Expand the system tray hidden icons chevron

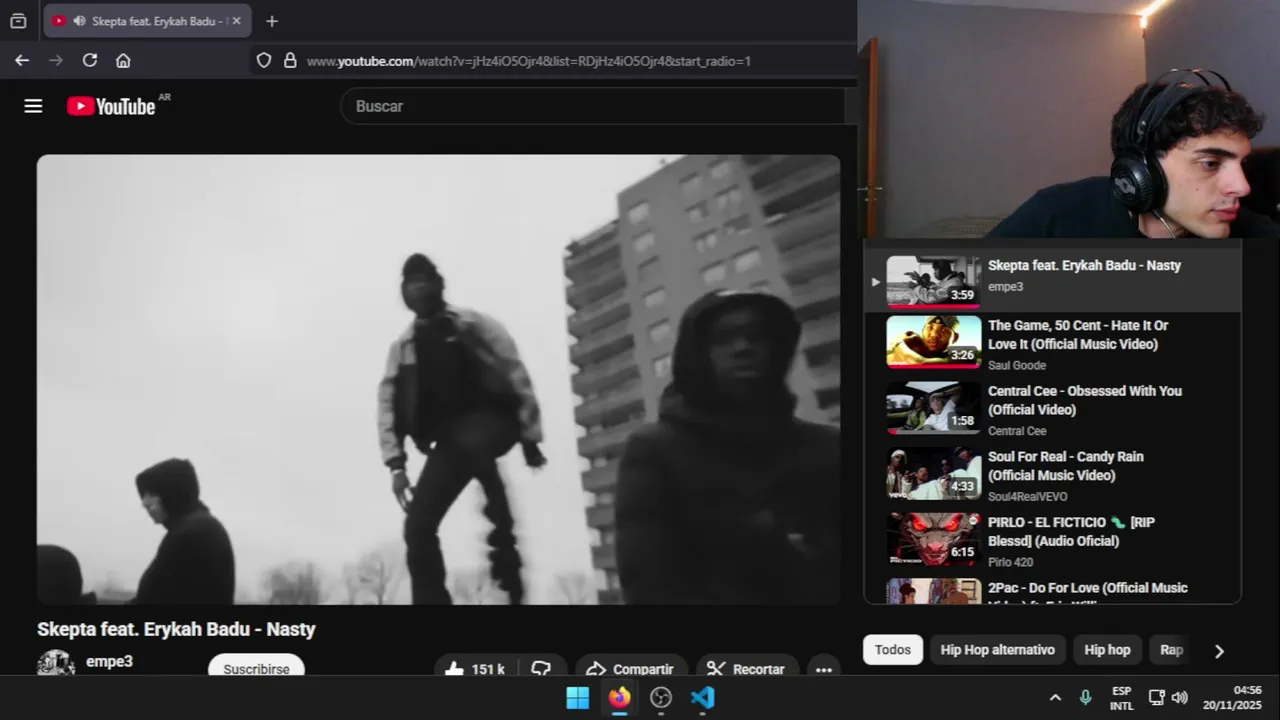[x=1055, y=698]
